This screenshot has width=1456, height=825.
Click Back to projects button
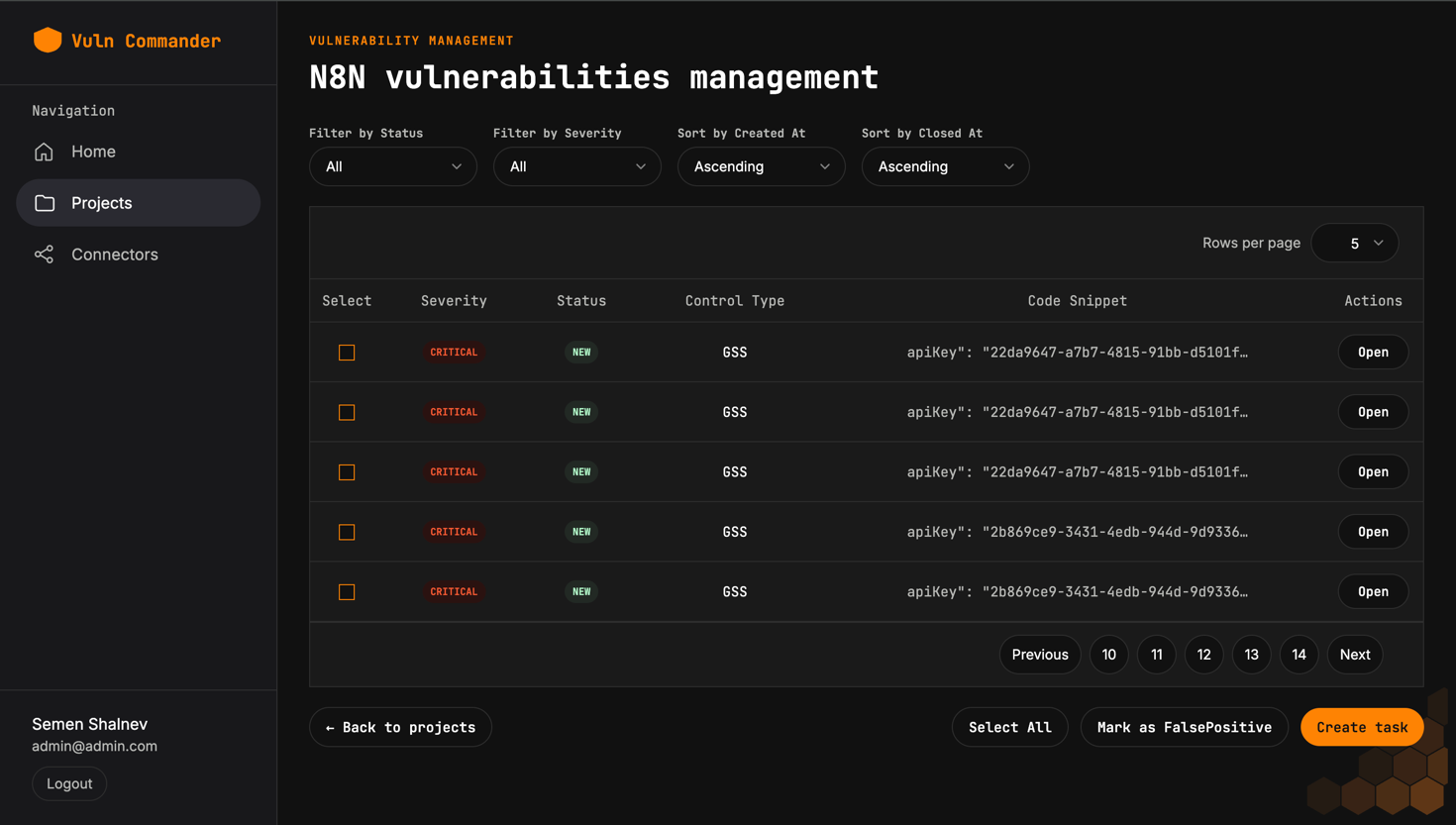[x=400, y=727]
